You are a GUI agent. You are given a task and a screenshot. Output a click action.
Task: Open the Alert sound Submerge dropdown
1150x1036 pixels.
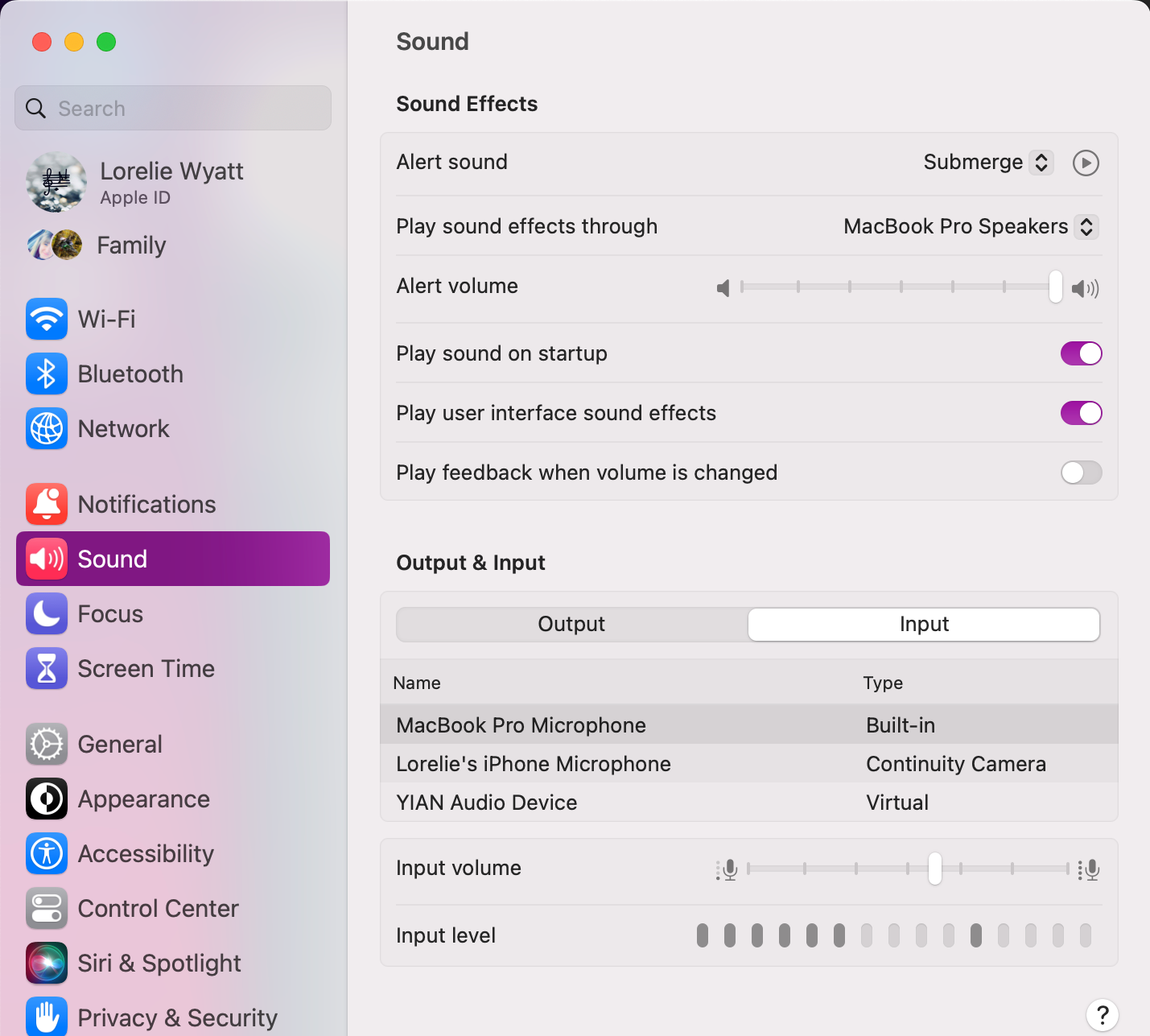point(987,163)
